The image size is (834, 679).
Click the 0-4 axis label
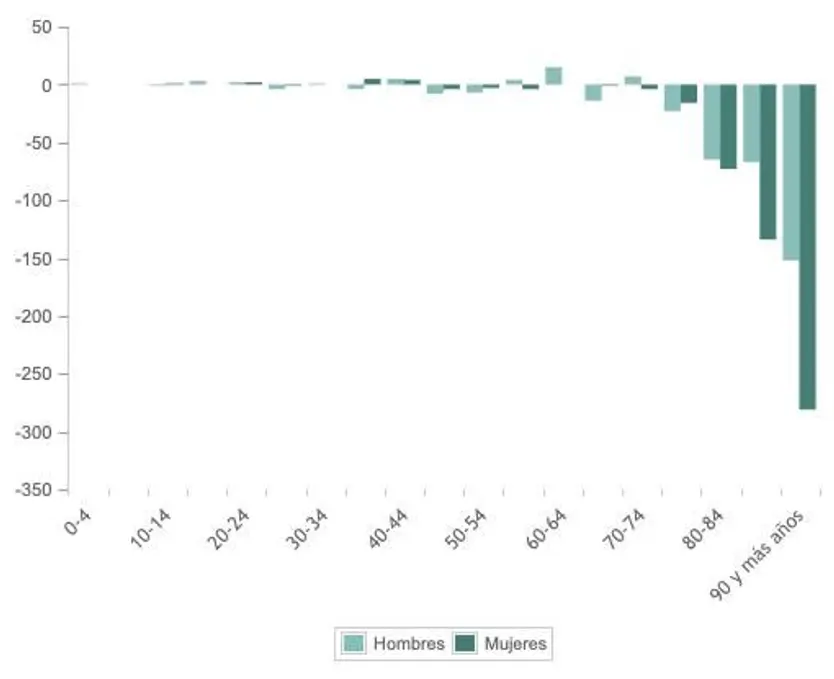(78, 522)
